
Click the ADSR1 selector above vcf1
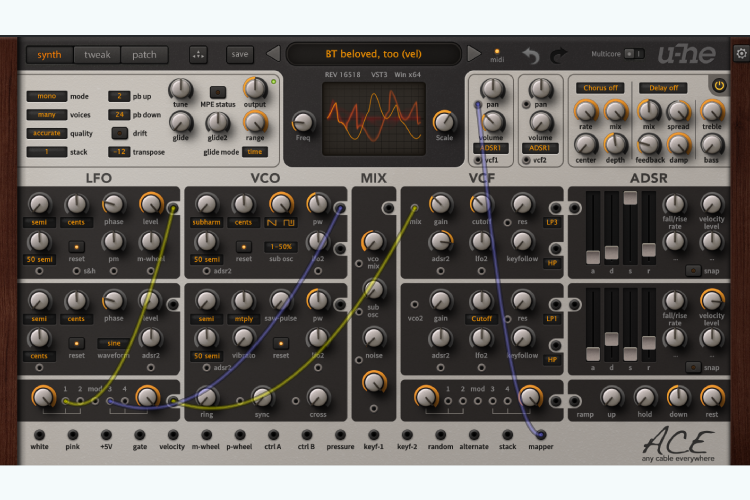(x=491, y=148)
